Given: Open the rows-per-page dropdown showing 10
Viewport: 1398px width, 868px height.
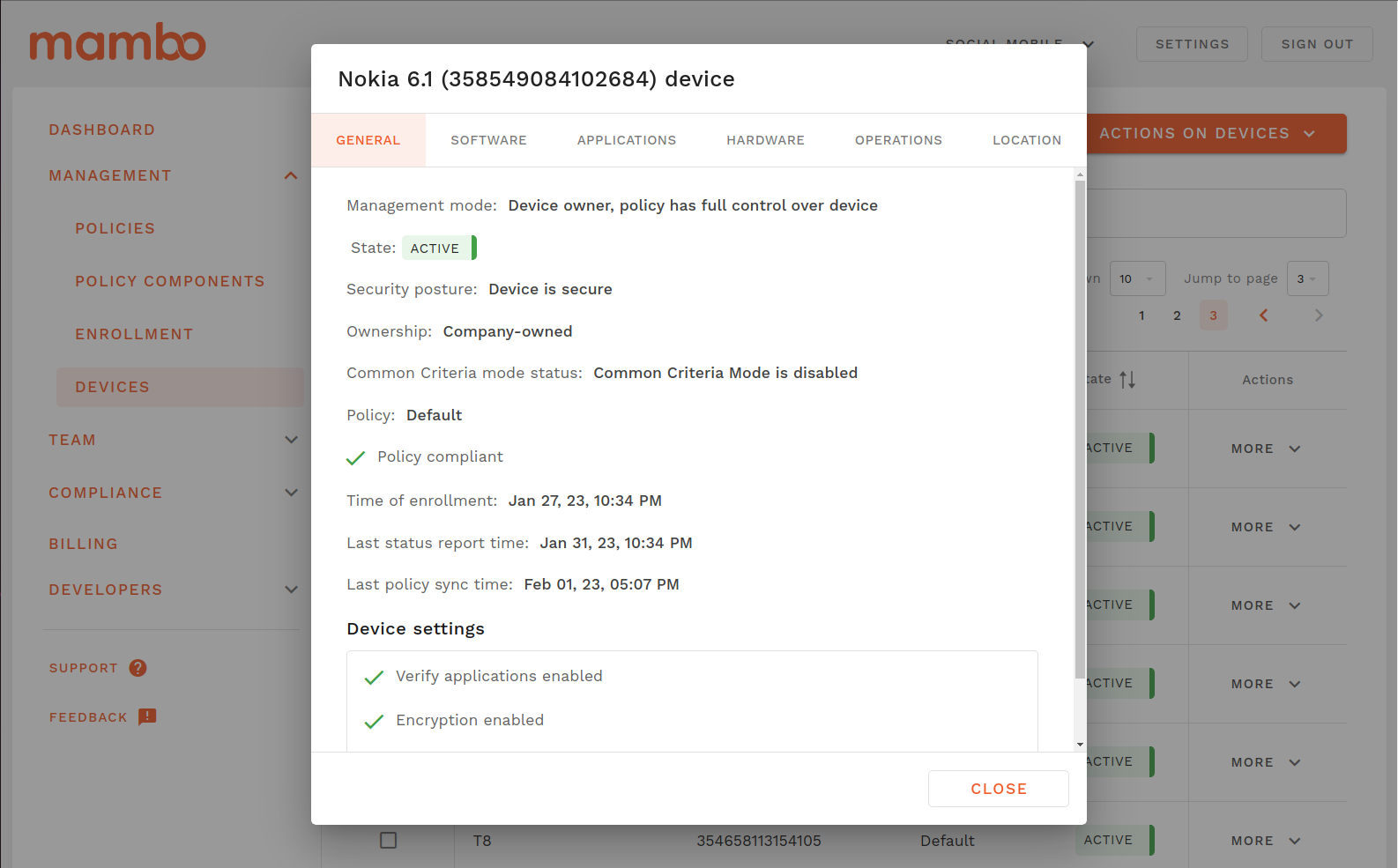Looking at the screenshot, I should tap(1137, 278).
